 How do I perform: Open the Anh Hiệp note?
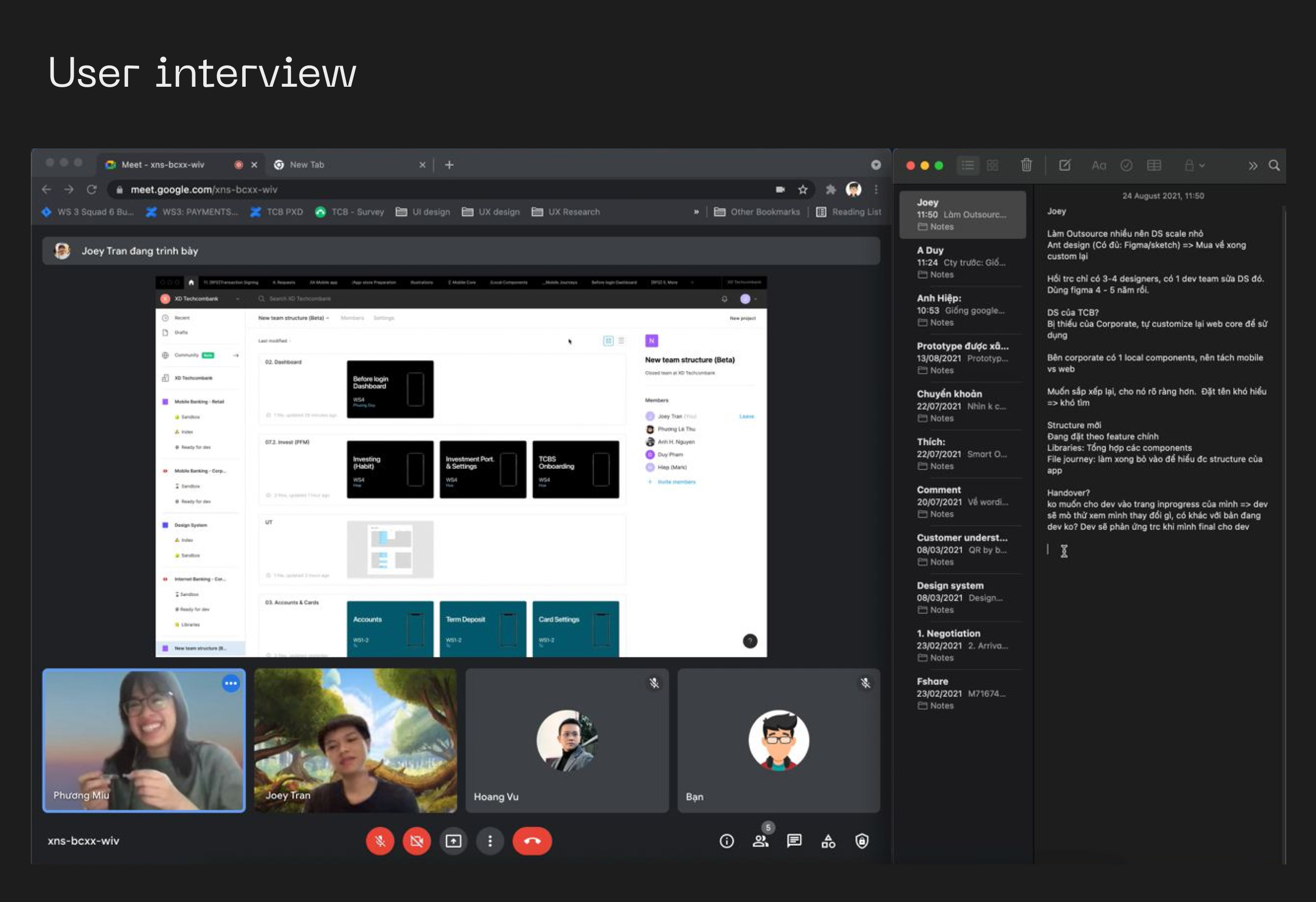tap(962, 310)
